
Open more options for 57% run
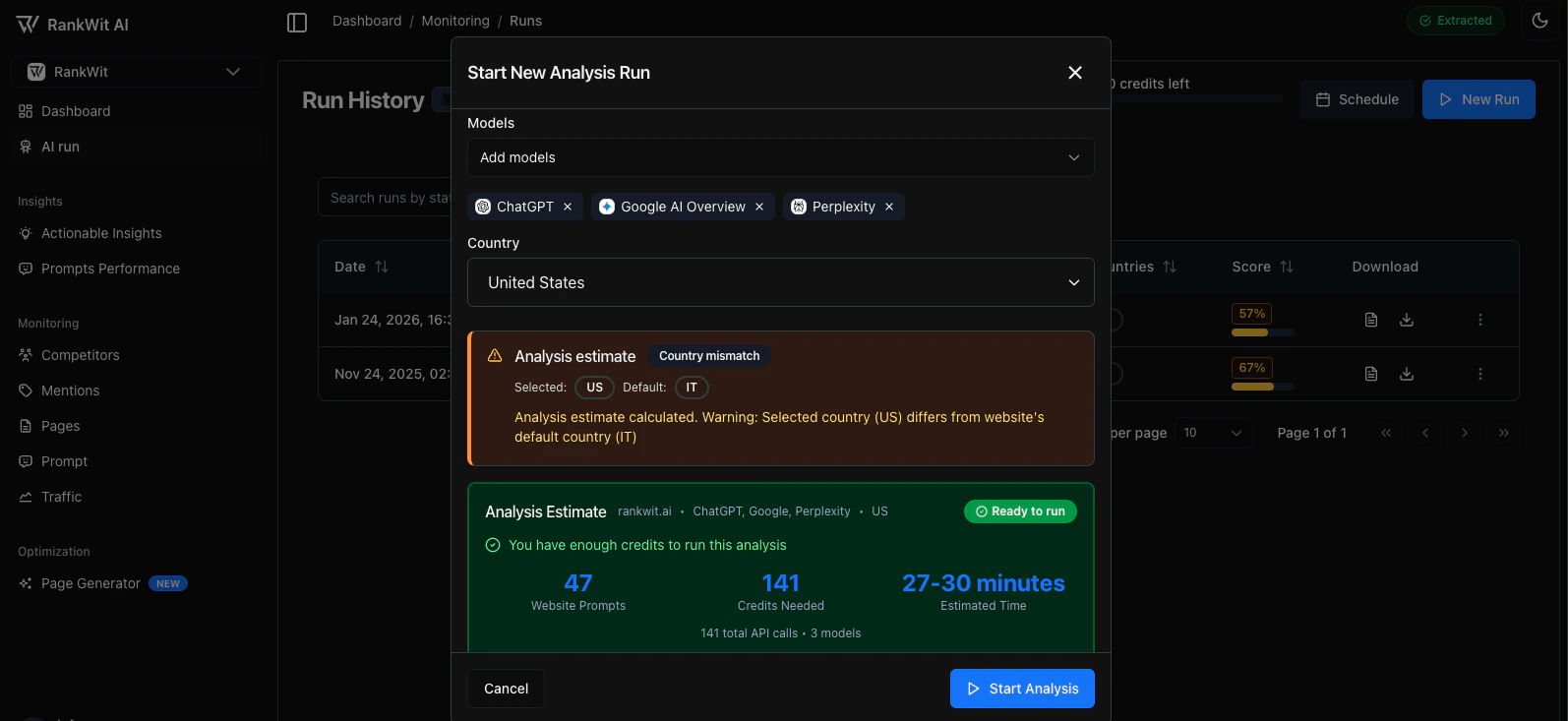[x=1480, y=320]
